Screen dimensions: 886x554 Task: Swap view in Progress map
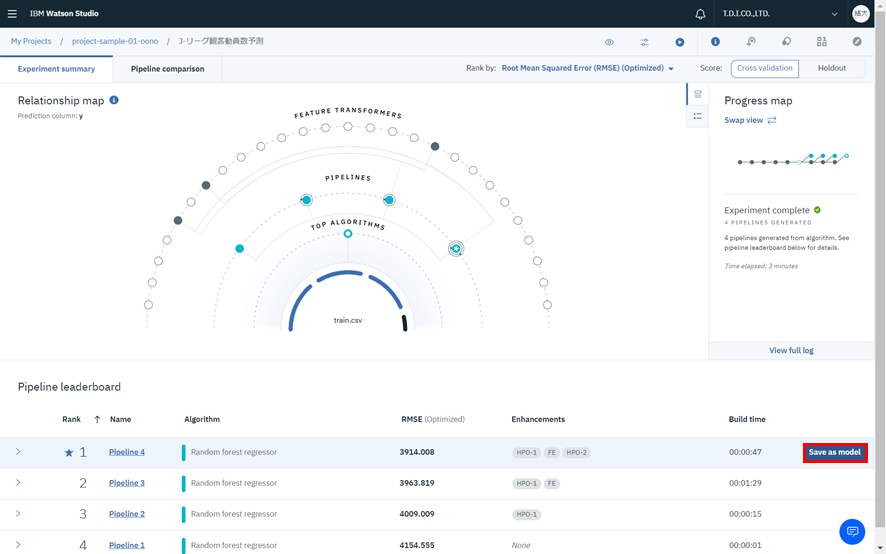point(750,120)
